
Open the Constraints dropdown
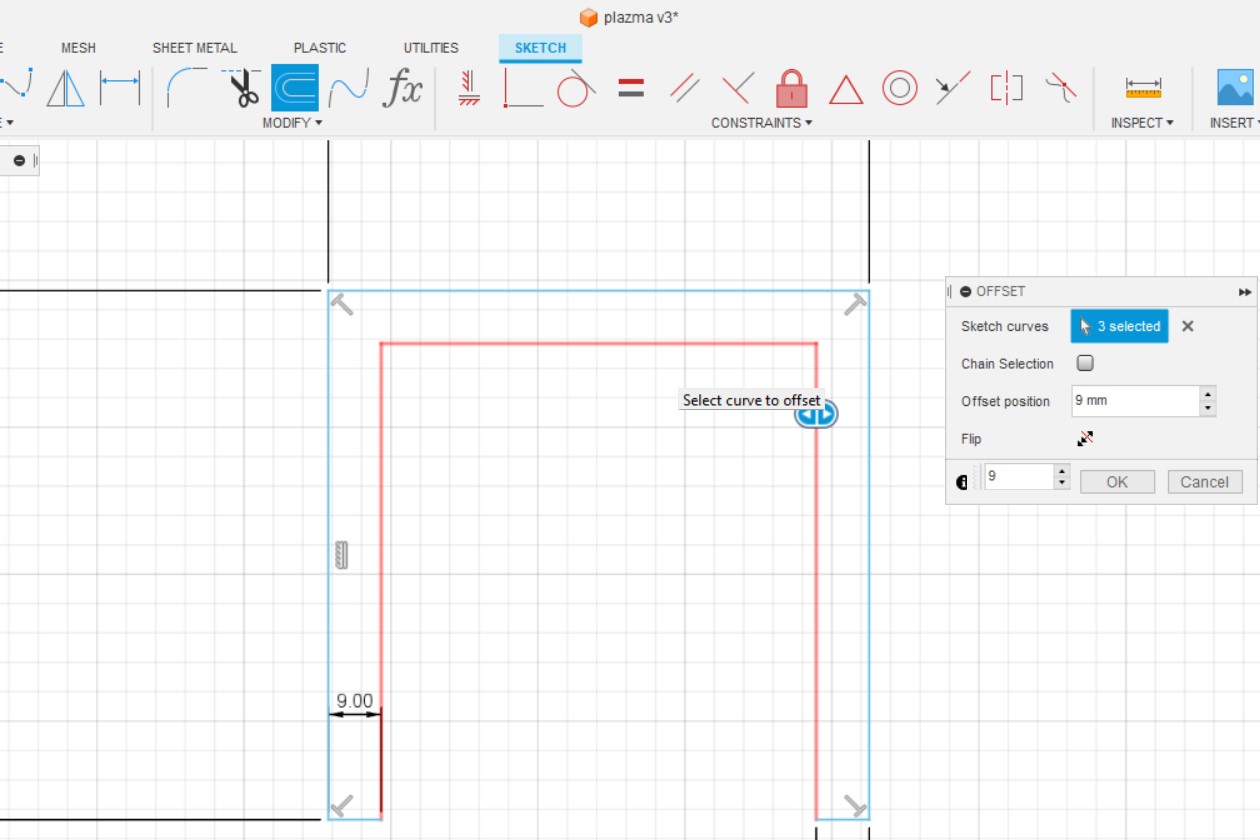(763, 123)
